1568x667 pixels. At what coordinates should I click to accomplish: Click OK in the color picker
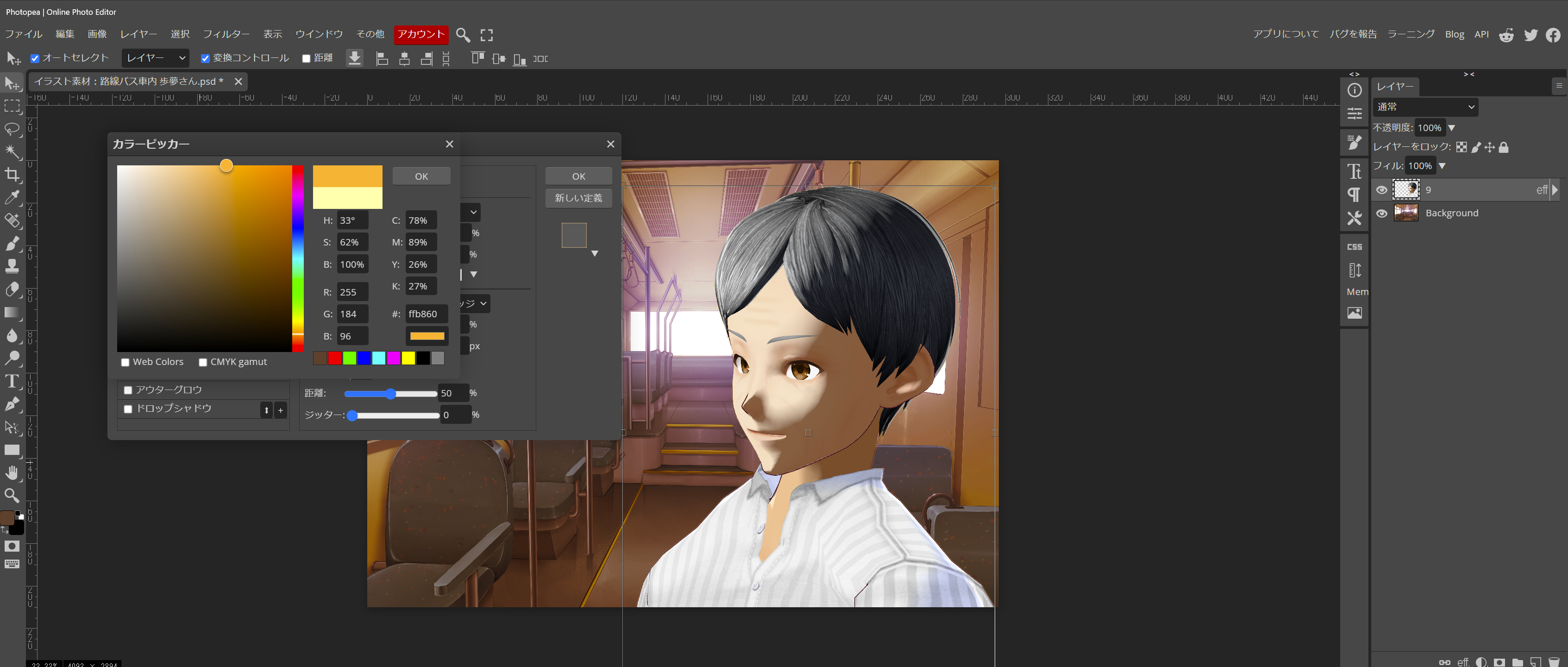[x=421, y=176]
